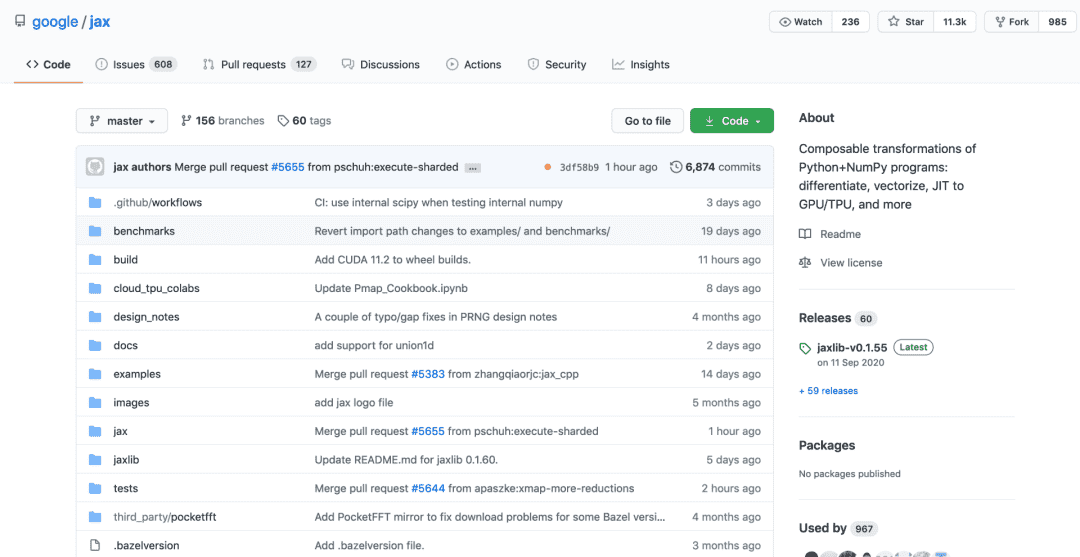Open the benchmarks folder icon
This screenshot has height=557, width=1080.
click(95, 231)
